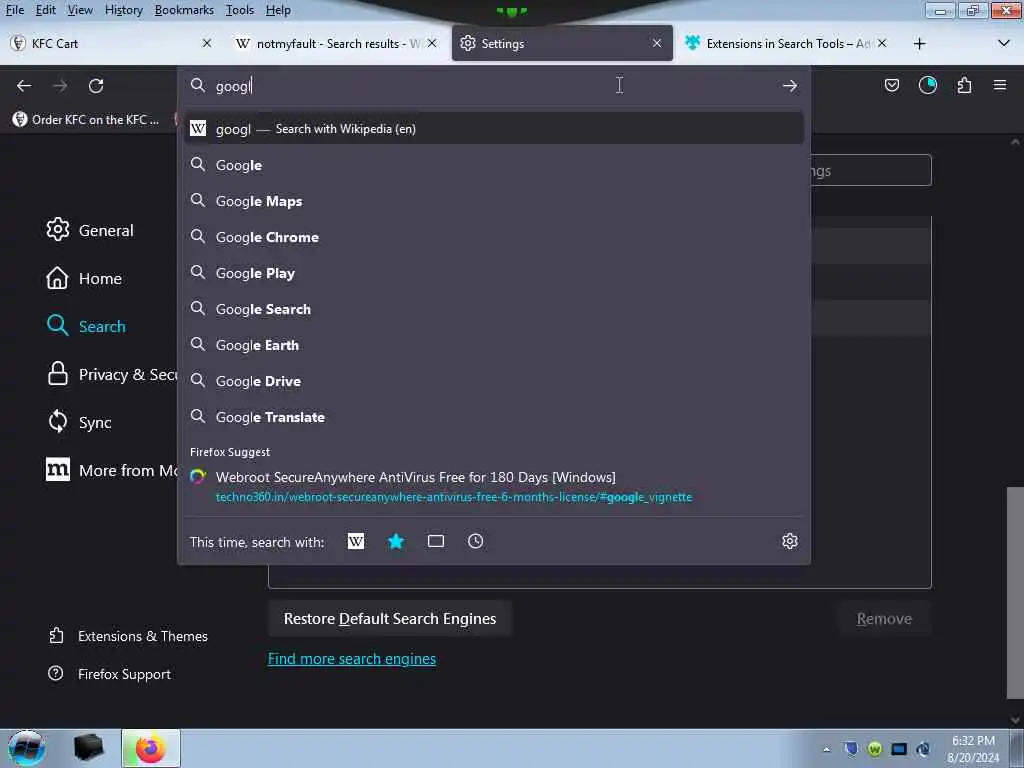Open the Tools menu
The width and height of the screenshot is (1024, 768).
tap(240, 10)
